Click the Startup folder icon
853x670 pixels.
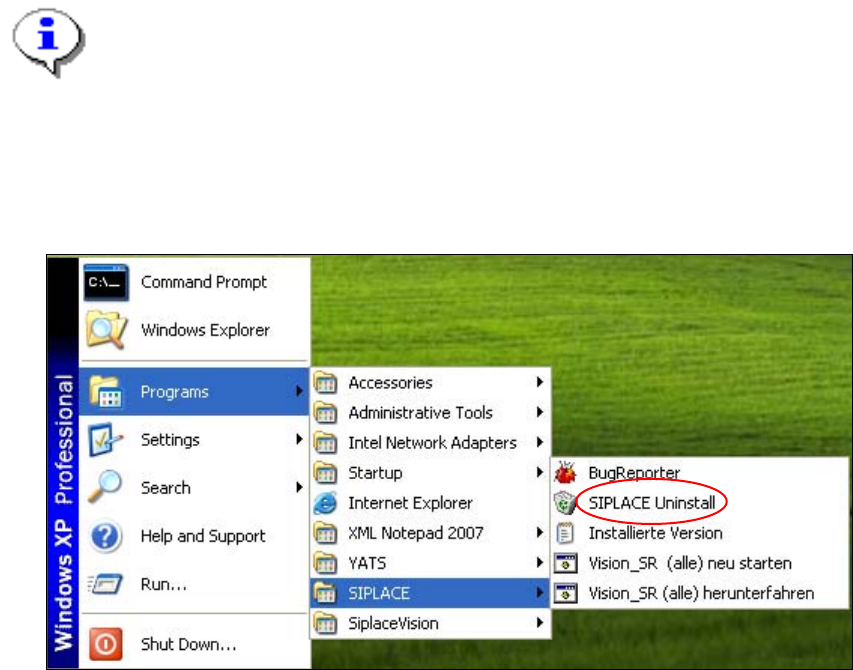(x=325, y=473)
